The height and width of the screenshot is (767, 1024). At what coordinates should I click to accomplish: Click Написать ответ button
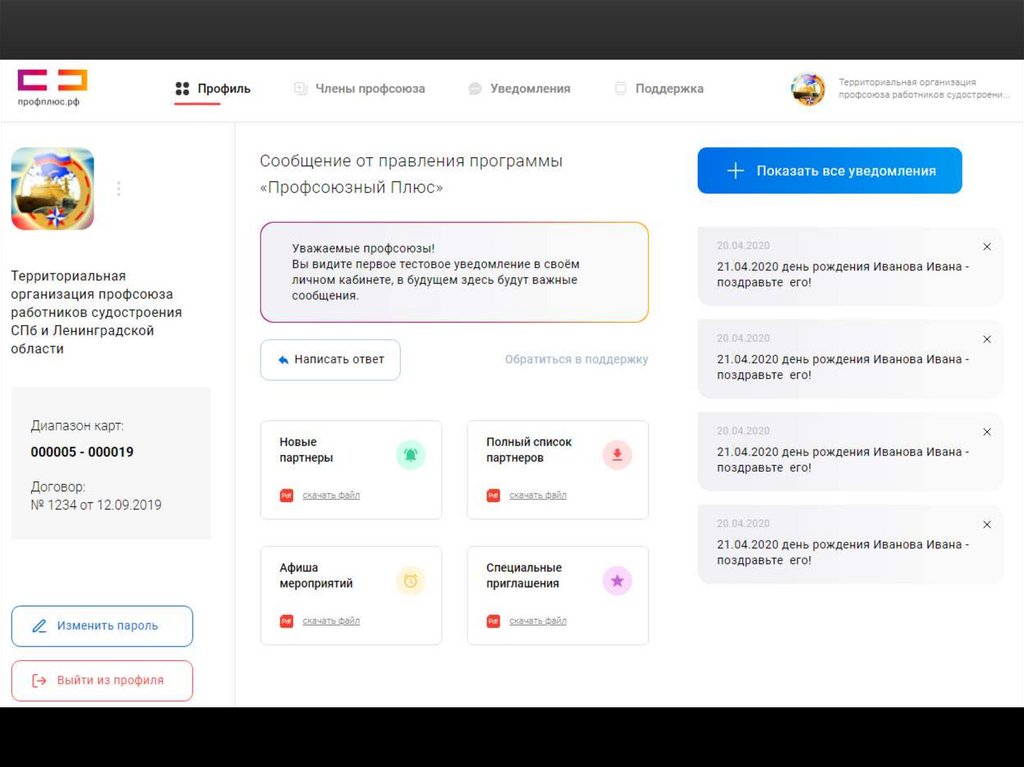coord(330,359)
